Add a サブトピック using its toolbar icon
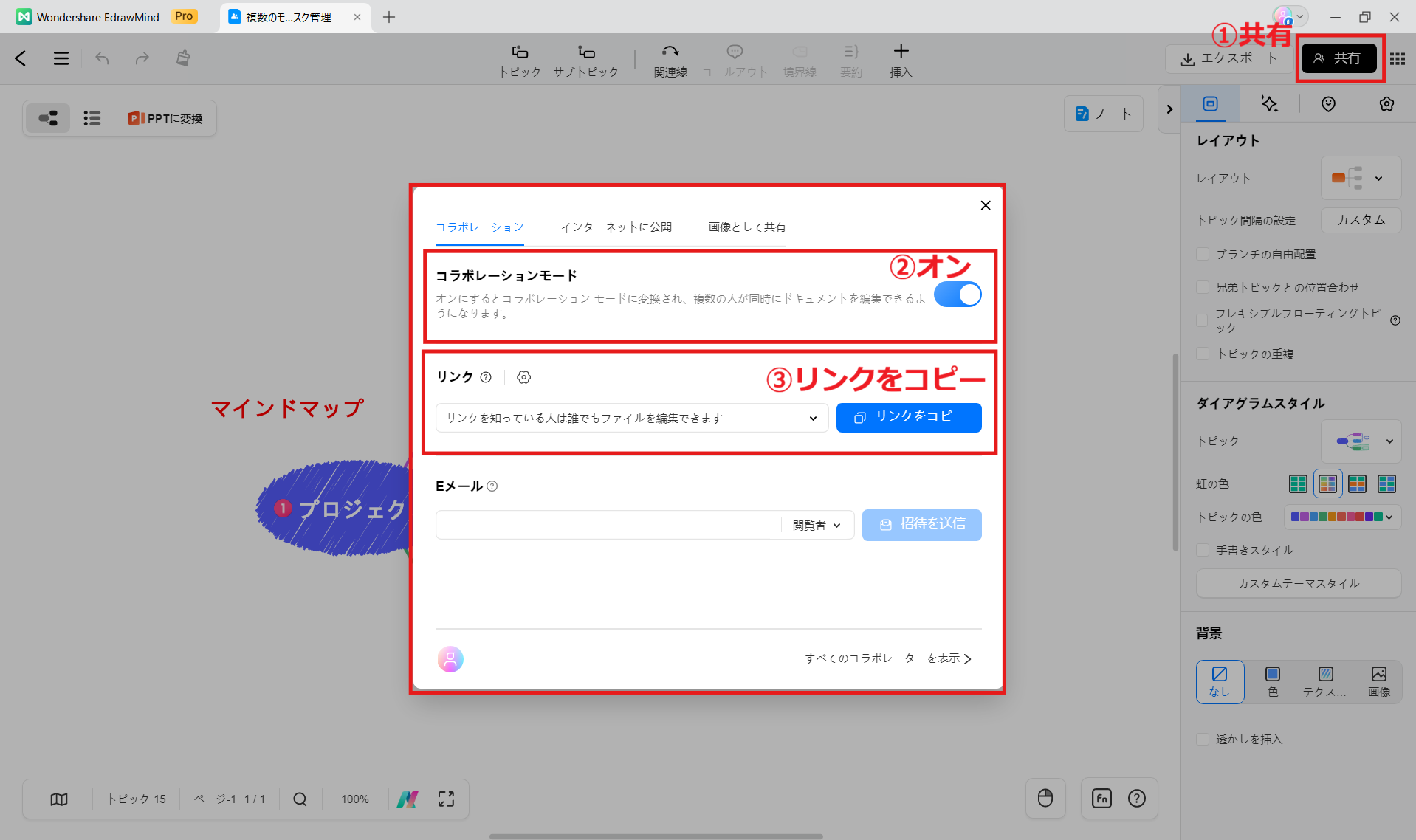The height and width of the screenshot is (840, 1416). pos(585,59)
